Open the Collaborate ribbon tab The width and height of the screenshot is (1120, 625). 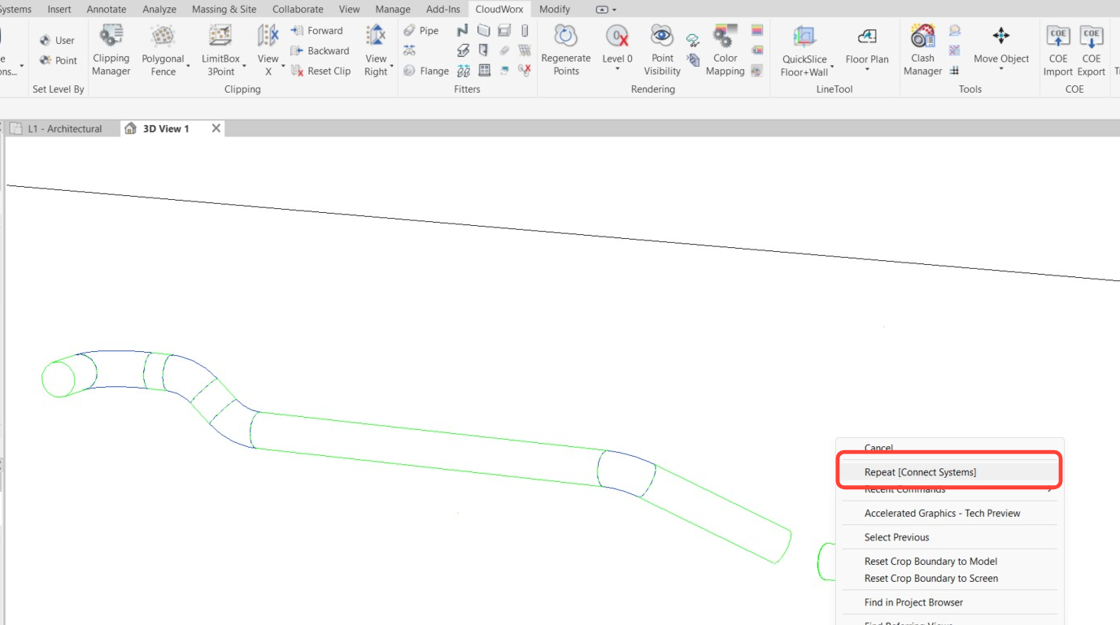[x=298, y=9]
